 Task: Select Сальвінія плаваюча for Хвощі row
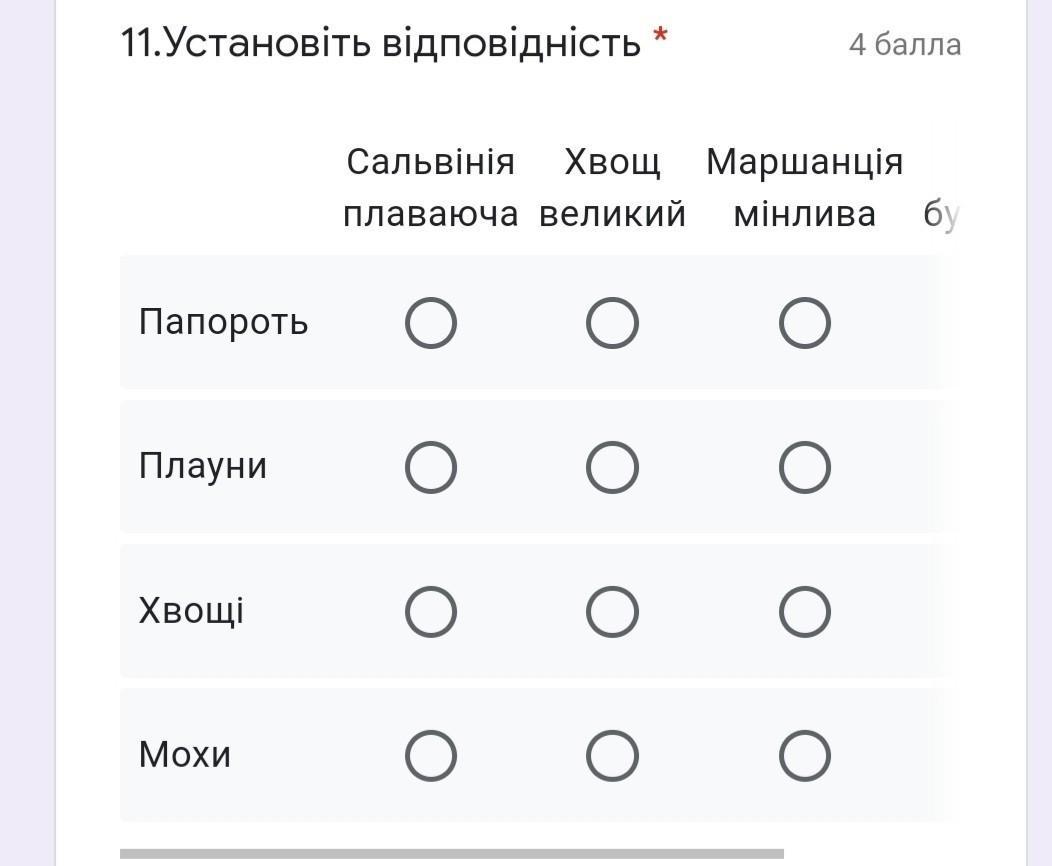click(x=431, y=611)
